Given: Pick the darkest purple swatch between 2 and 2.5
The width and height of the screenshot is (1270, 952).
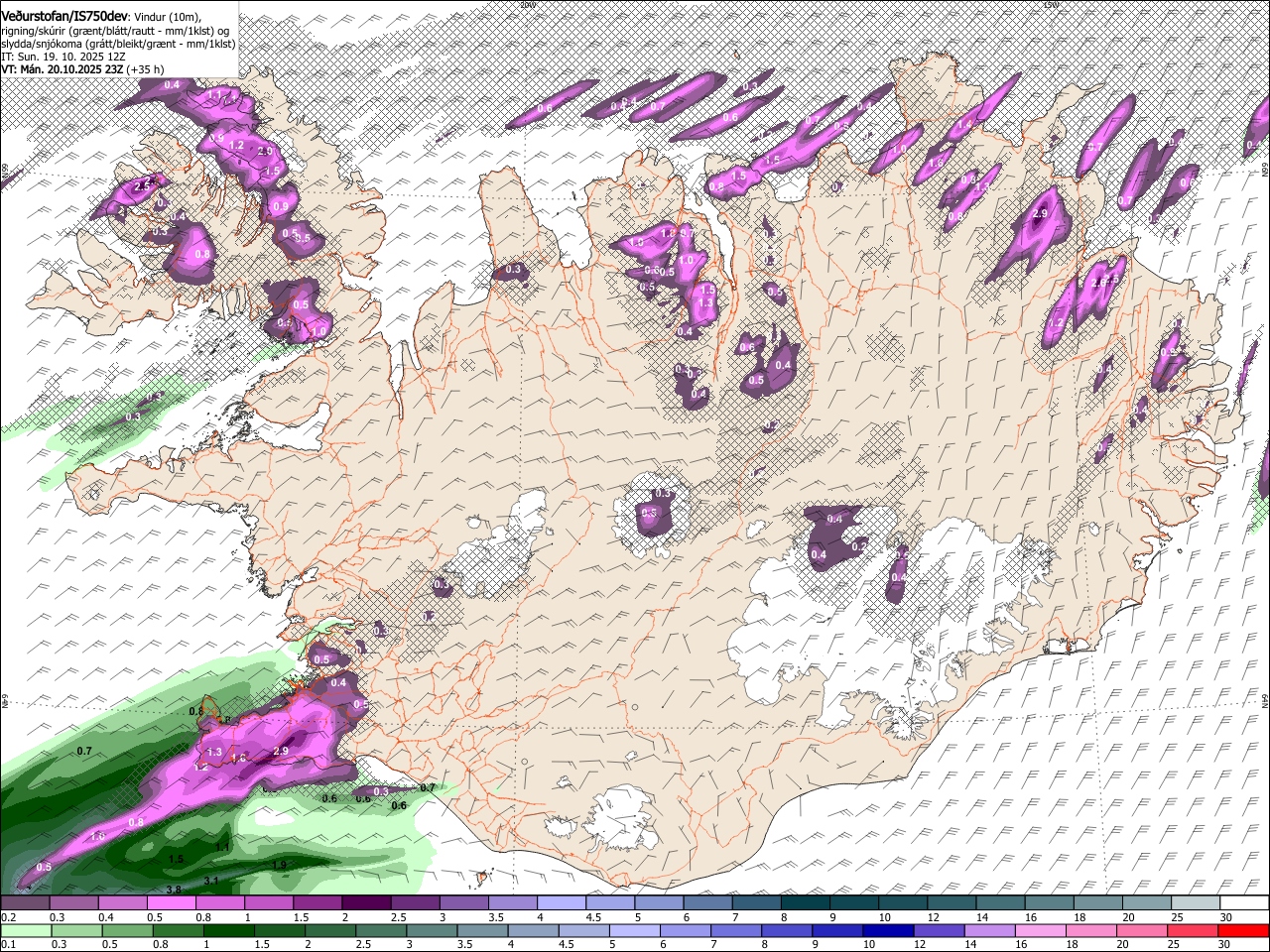Looking at the screenshot, I should 366,903.
